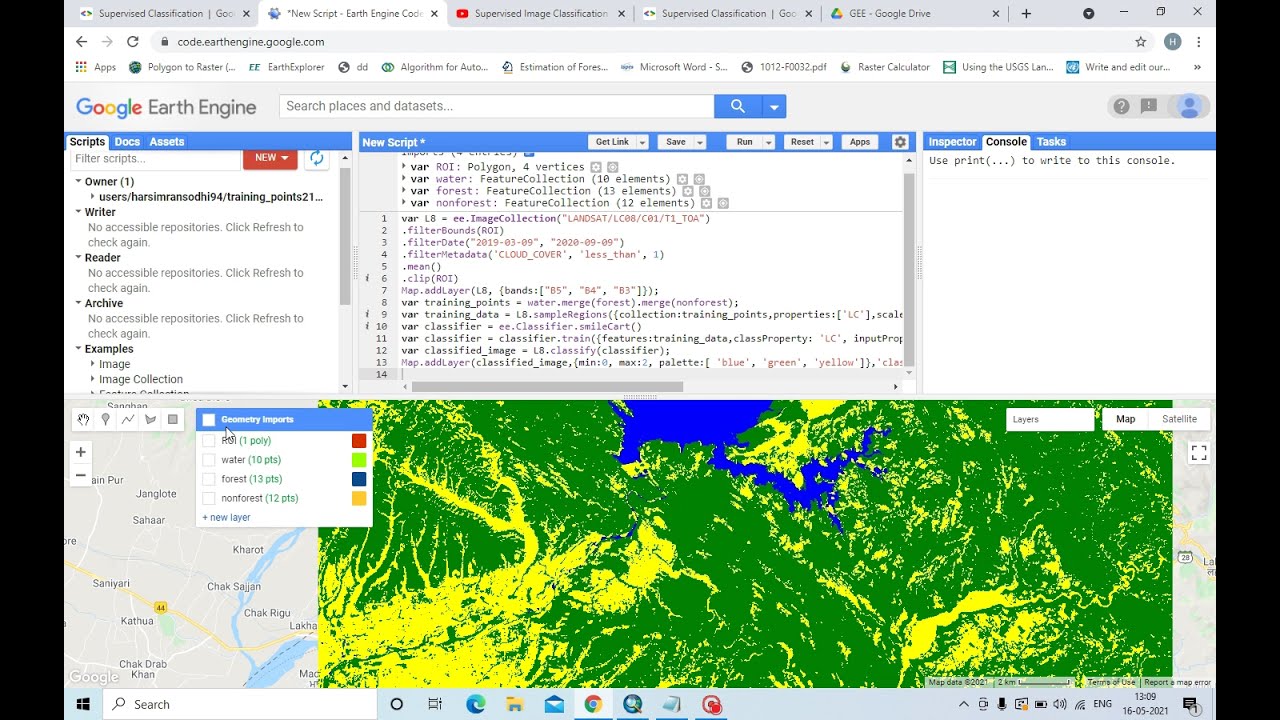This screenshot has height=720, width=1280.
Task: Open Microsoft Edge from the taskbar
Action: point(476,704)
